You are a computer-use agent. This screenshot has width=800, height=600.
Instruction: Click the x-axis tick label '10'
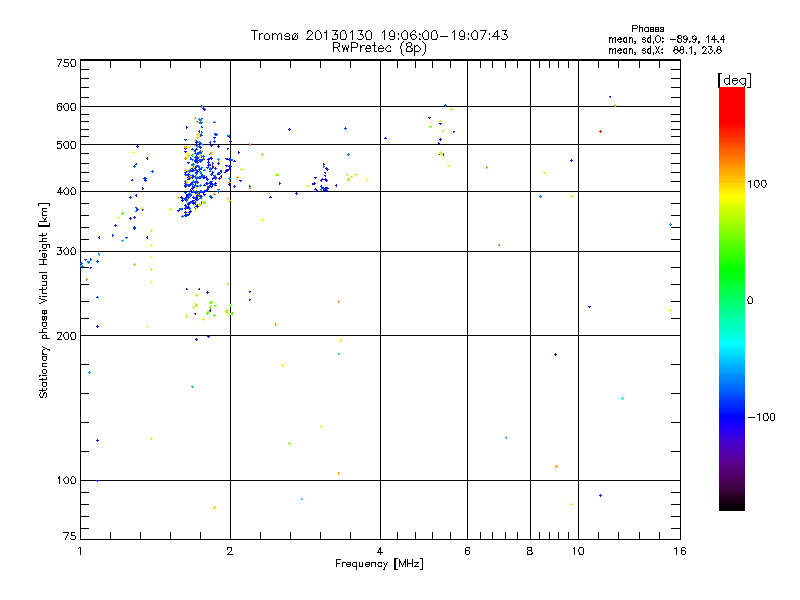point(578,552)
